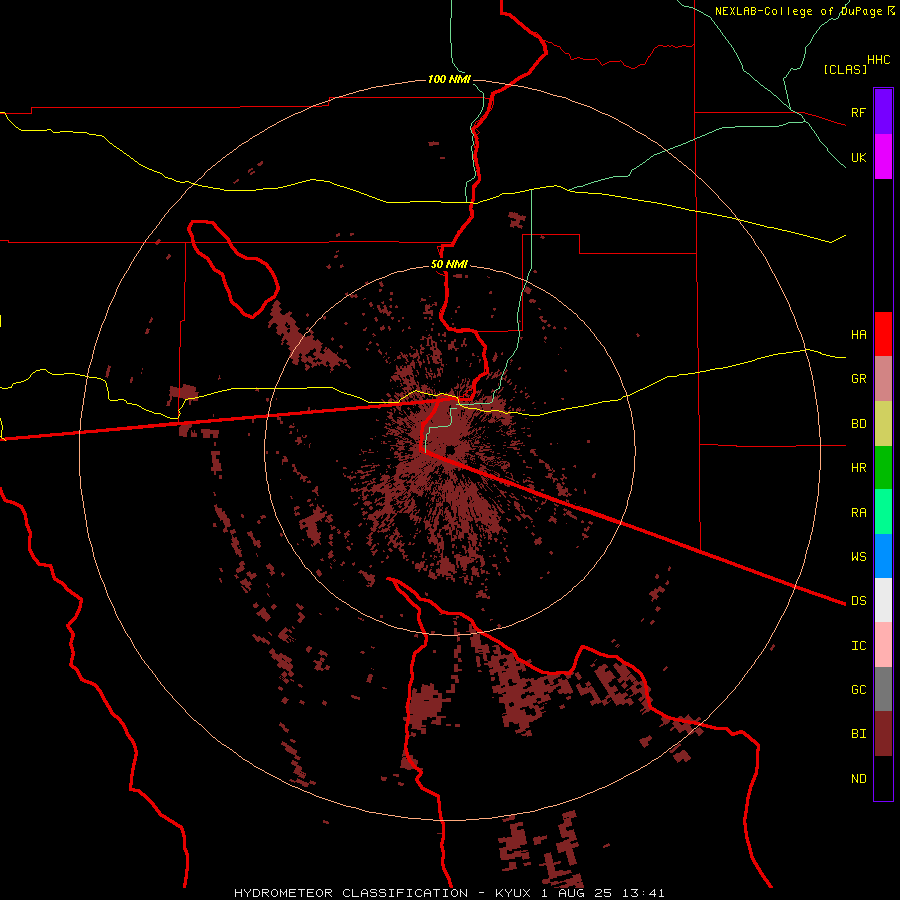Click the RA light green legend swatch
The image size is (900, 900).
[883, 512]
